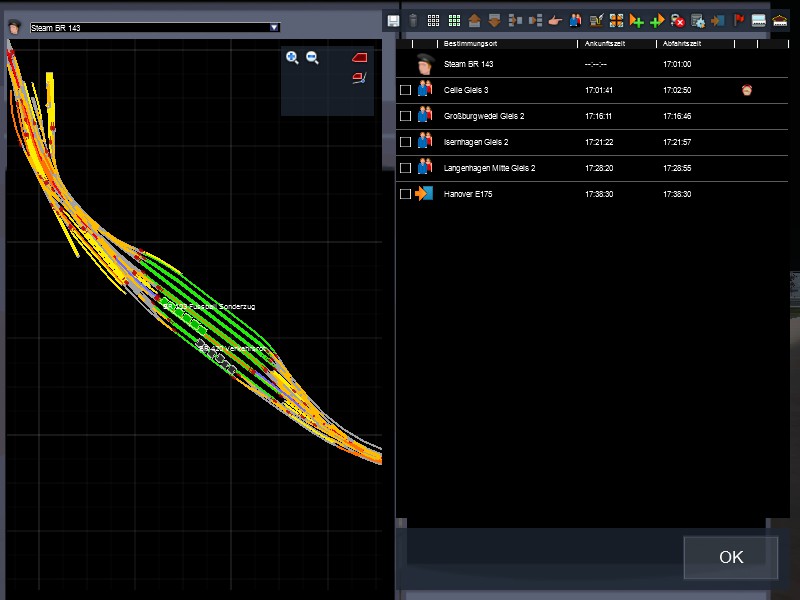Click the zoom in magnifier on map
Viewport: 800px width, 600px height.
(x=292, y=58)
